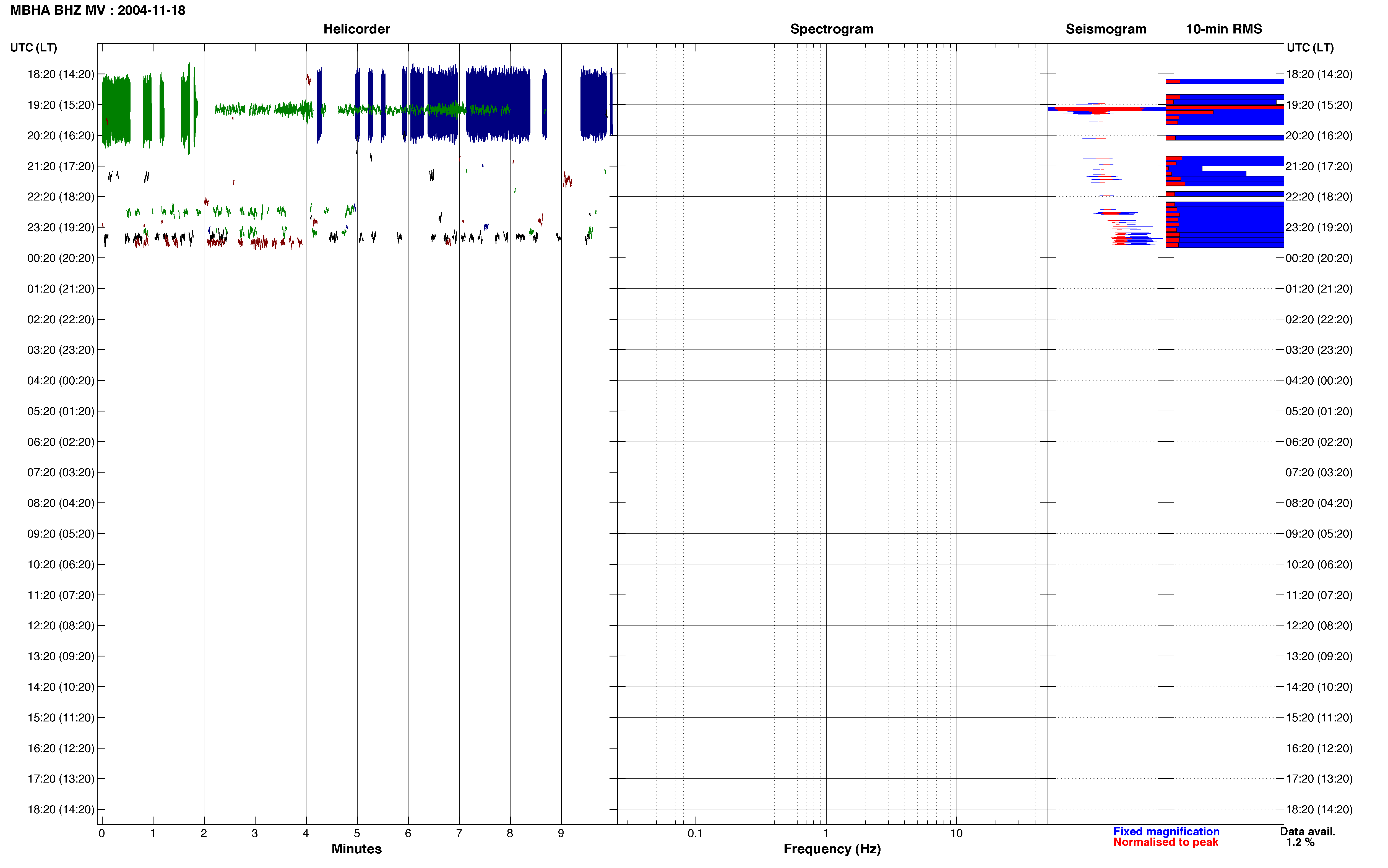Click right-axis time label '00:20 (20:20)'
Viewport: 1388px width, 868px height.
click(x=1319, y=258)
